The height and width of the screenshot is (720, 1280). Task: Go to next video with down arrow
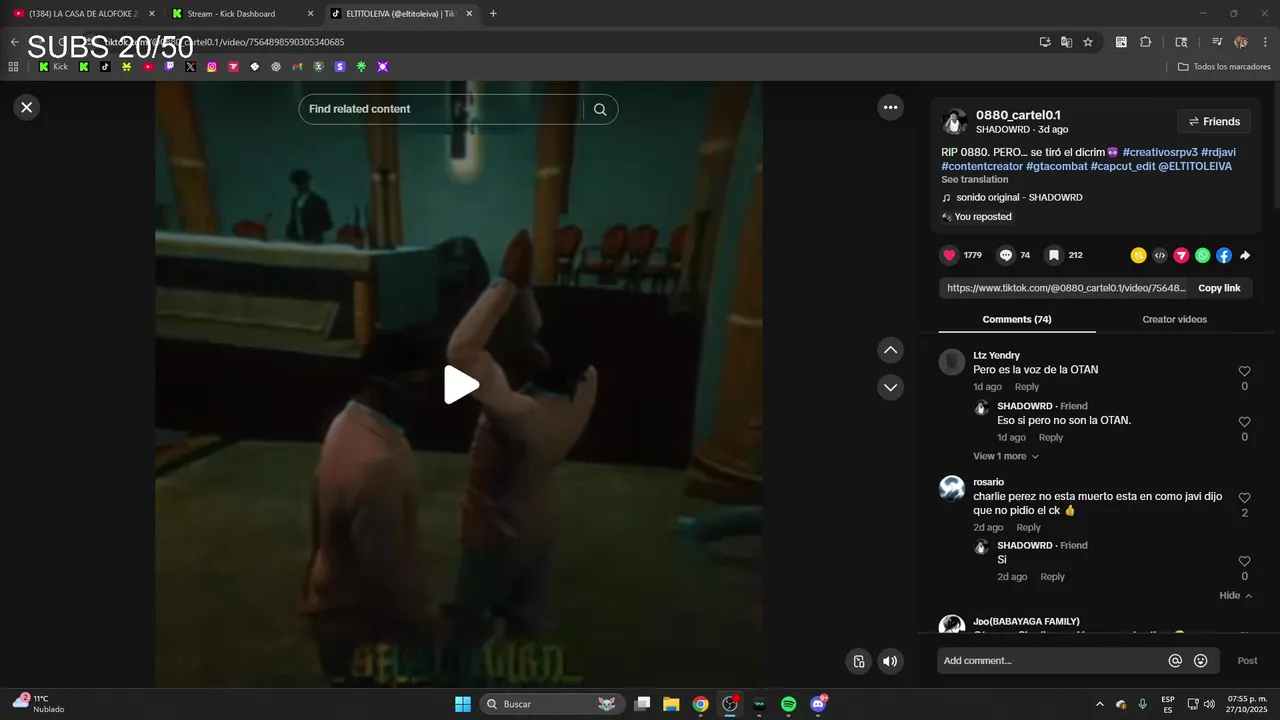click(890, 387)
